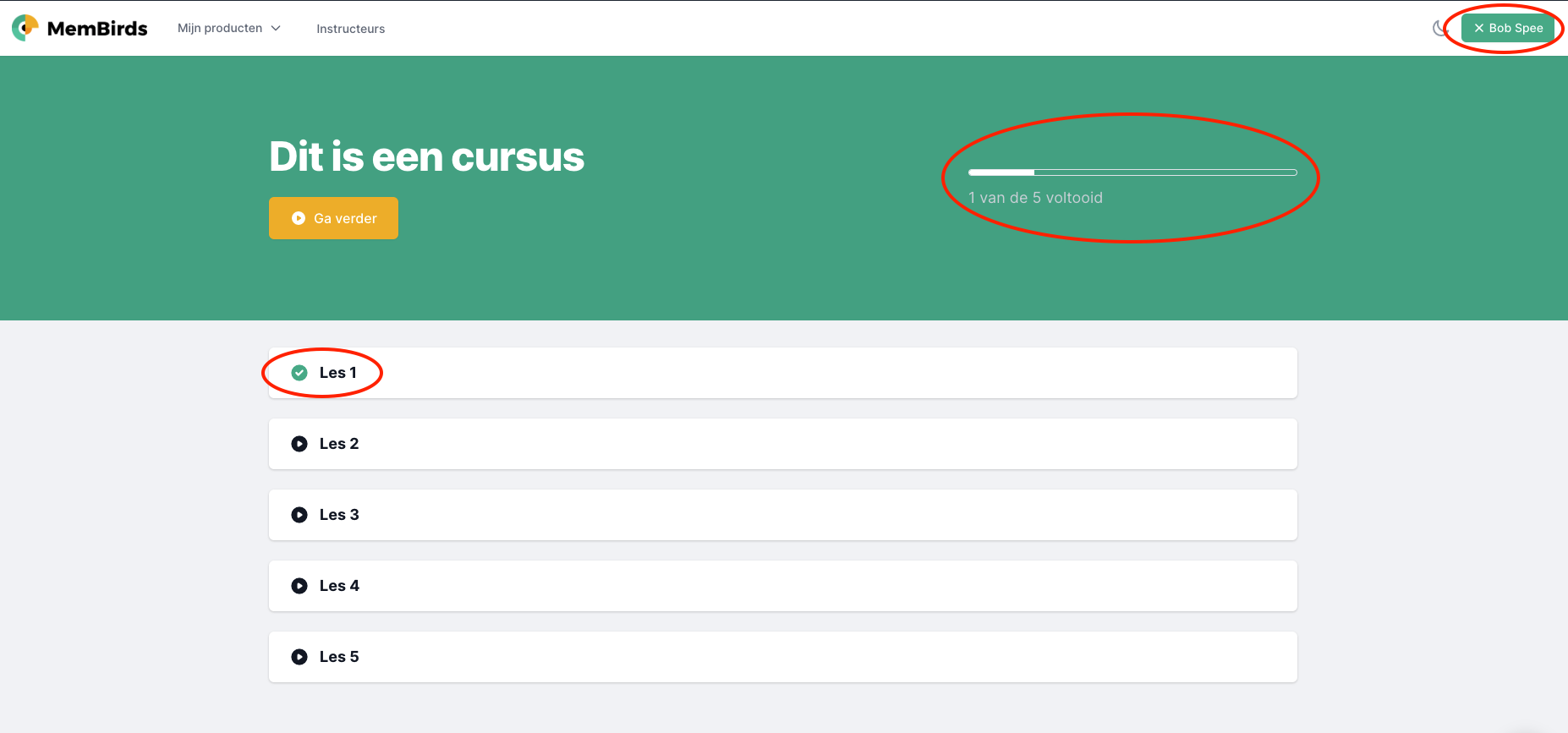This screenshot has height=733, width=1568.
Task: Click the course progress bar
Action: [x=1132, y=172]
